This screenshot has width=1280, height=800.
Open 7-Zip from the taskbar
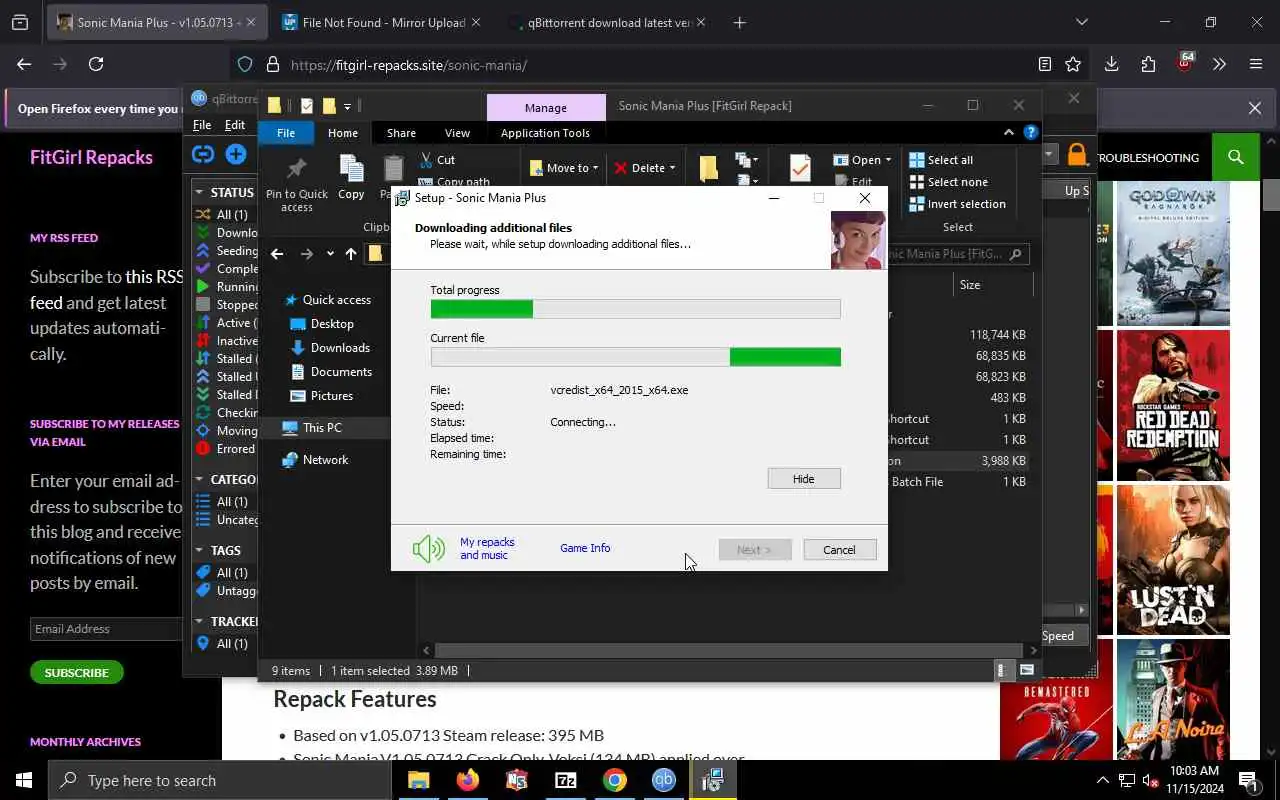pyautogui.click(x=565, y=780)
